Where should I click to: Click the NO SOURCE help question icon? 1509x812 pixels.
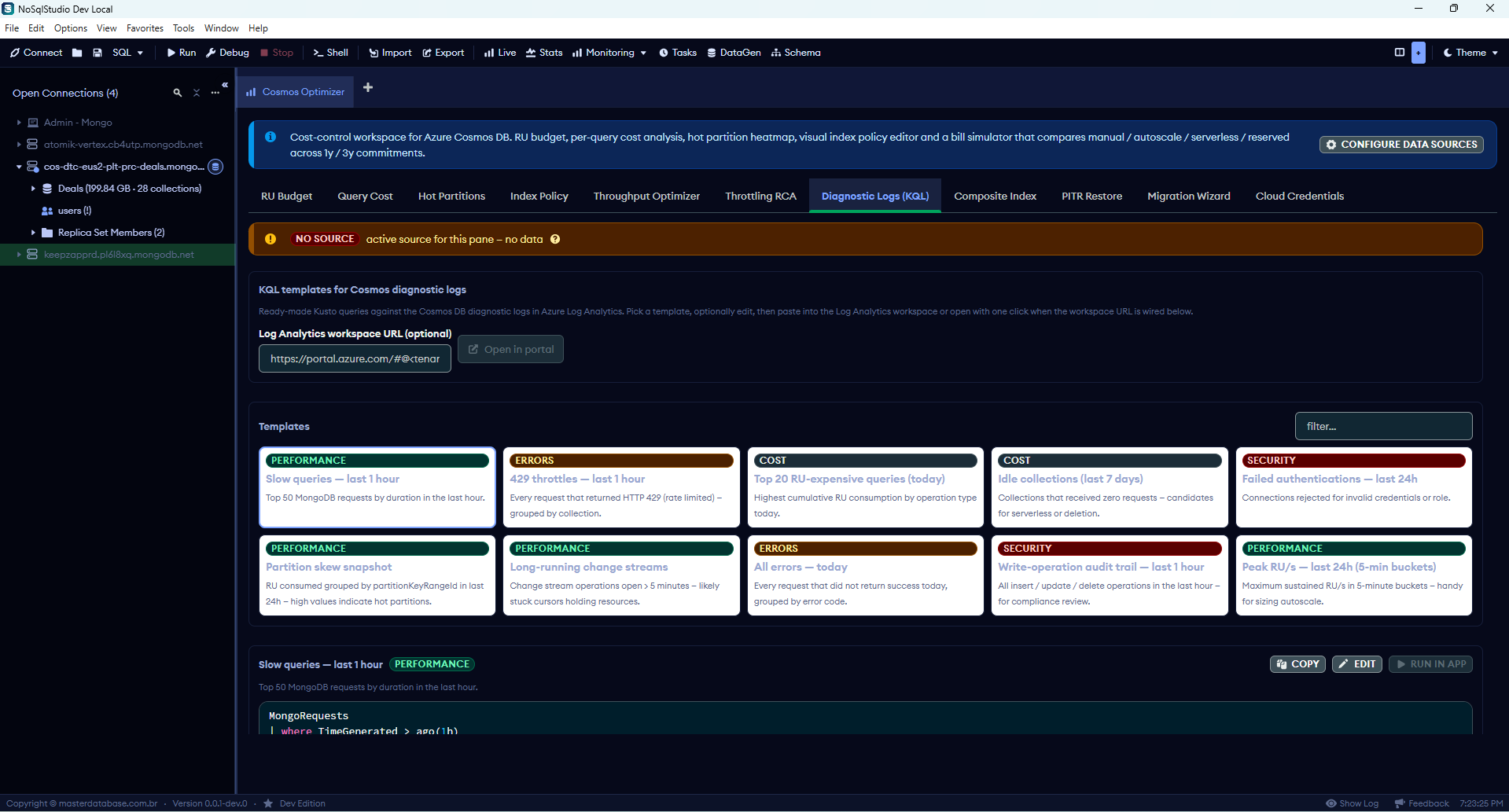pos(555,239)
